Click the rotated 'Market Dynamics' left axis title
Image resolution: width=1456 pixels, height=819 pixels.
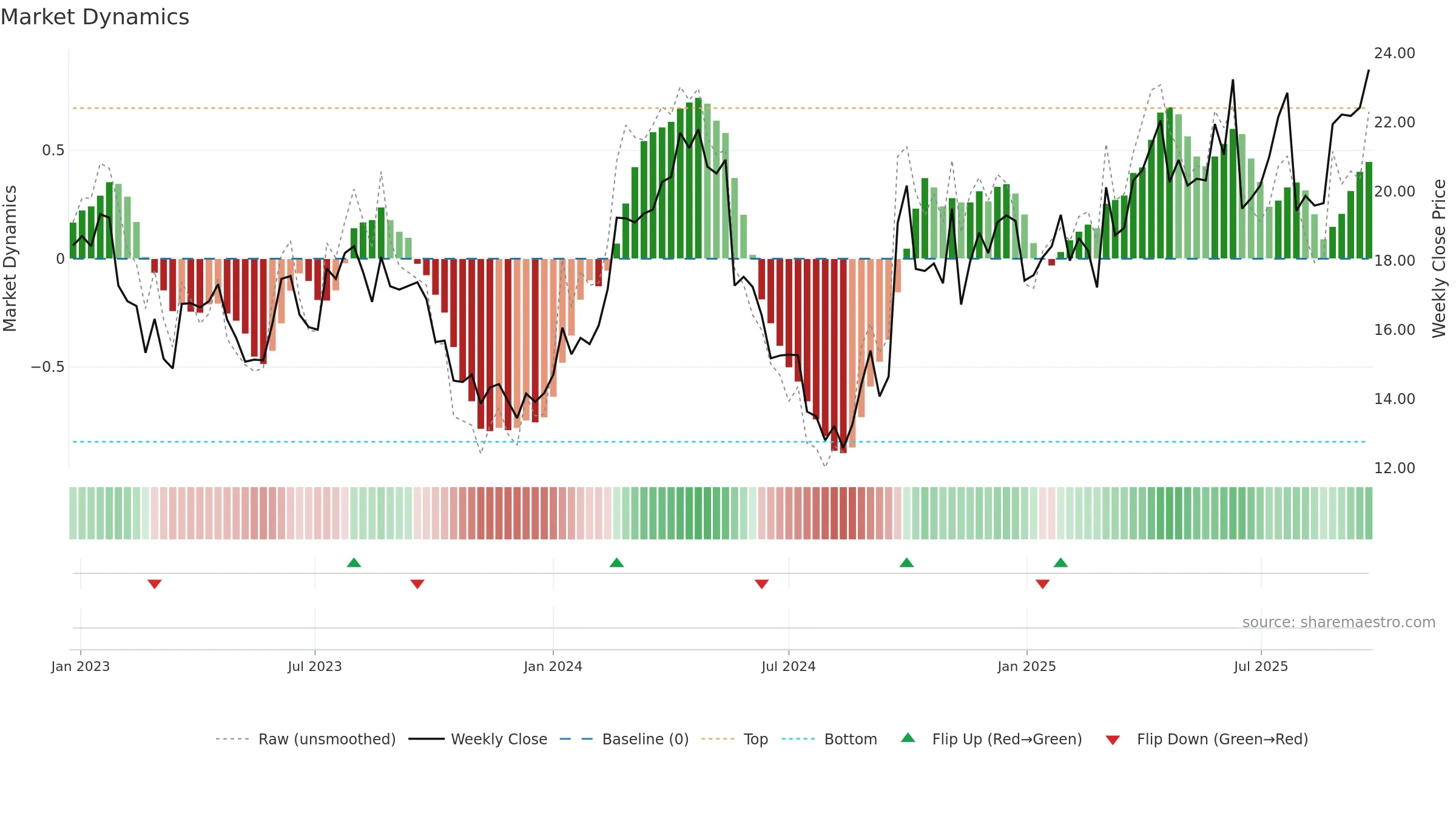click(x=10, y=258)
